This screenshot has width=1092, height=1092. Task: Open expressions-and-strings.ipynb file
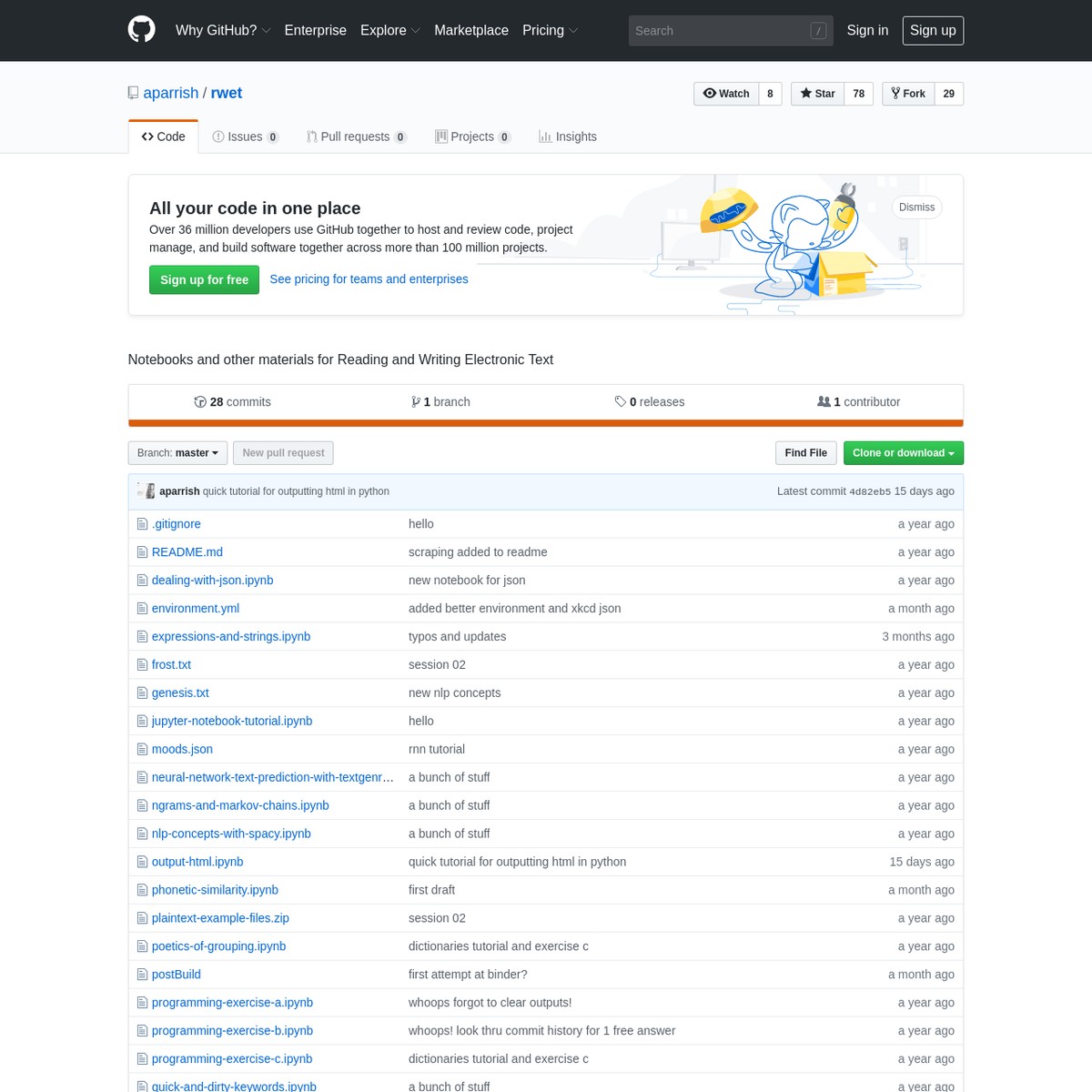point(231,637)
